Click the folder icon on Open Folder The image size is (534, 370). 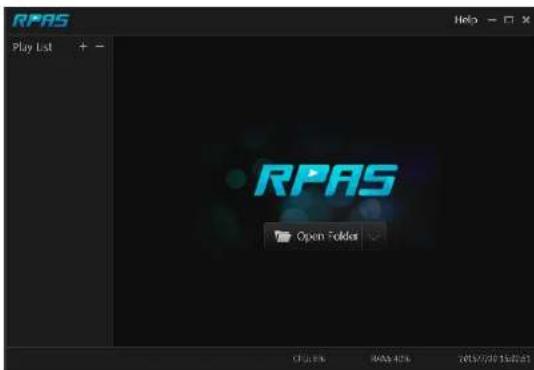coord(283,236)
